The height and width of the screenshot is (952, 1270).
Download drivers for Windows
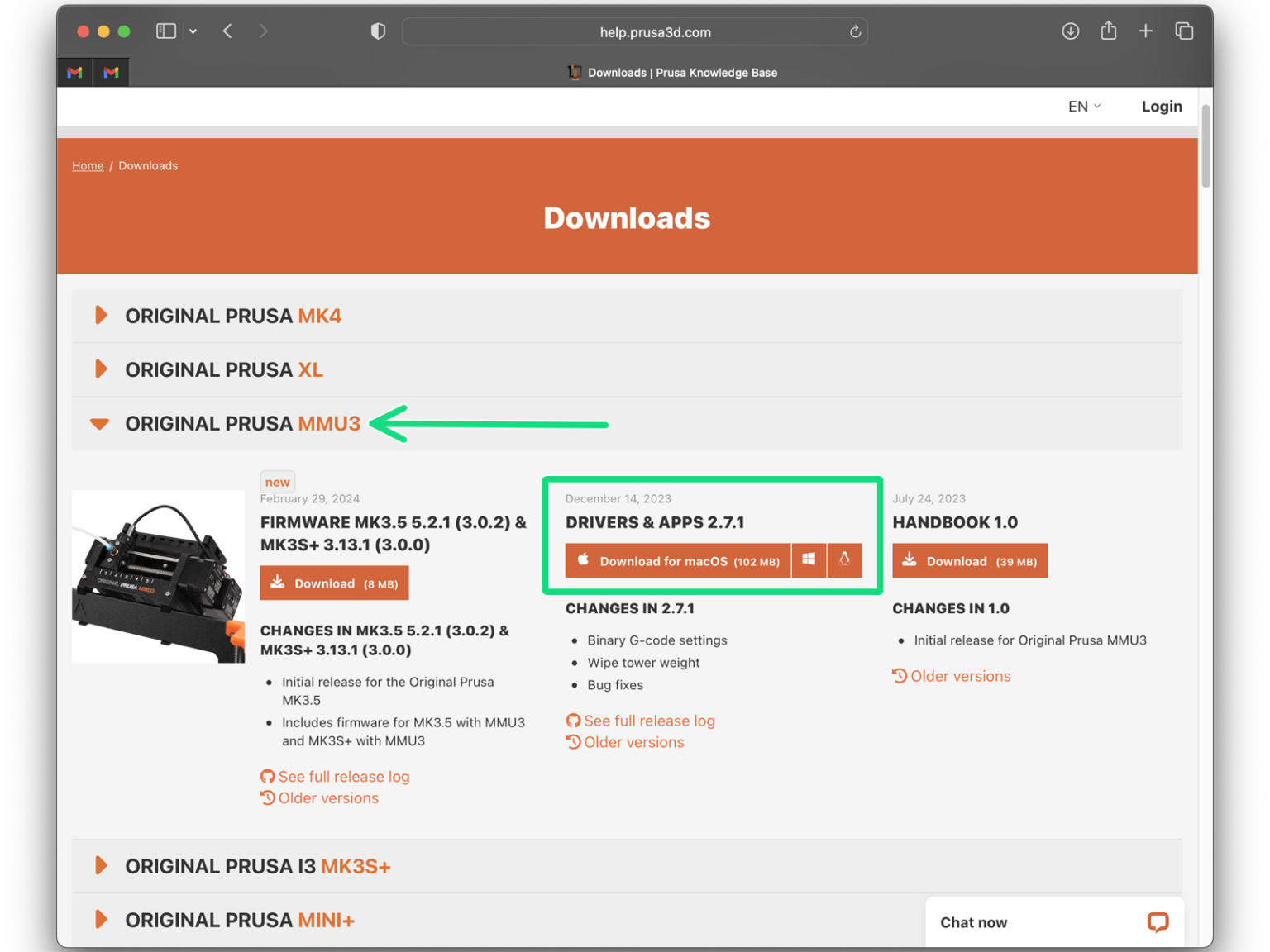809,560
